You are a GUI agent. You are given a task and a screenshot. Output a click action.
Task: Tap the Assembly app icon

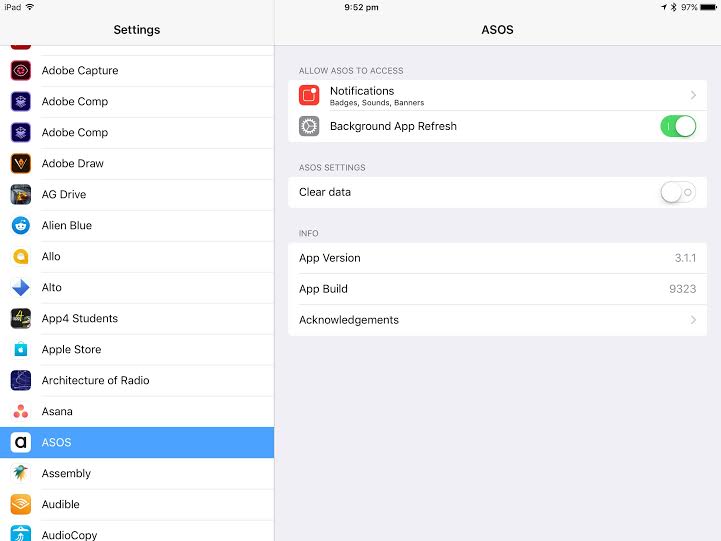(x=21, y=473)
